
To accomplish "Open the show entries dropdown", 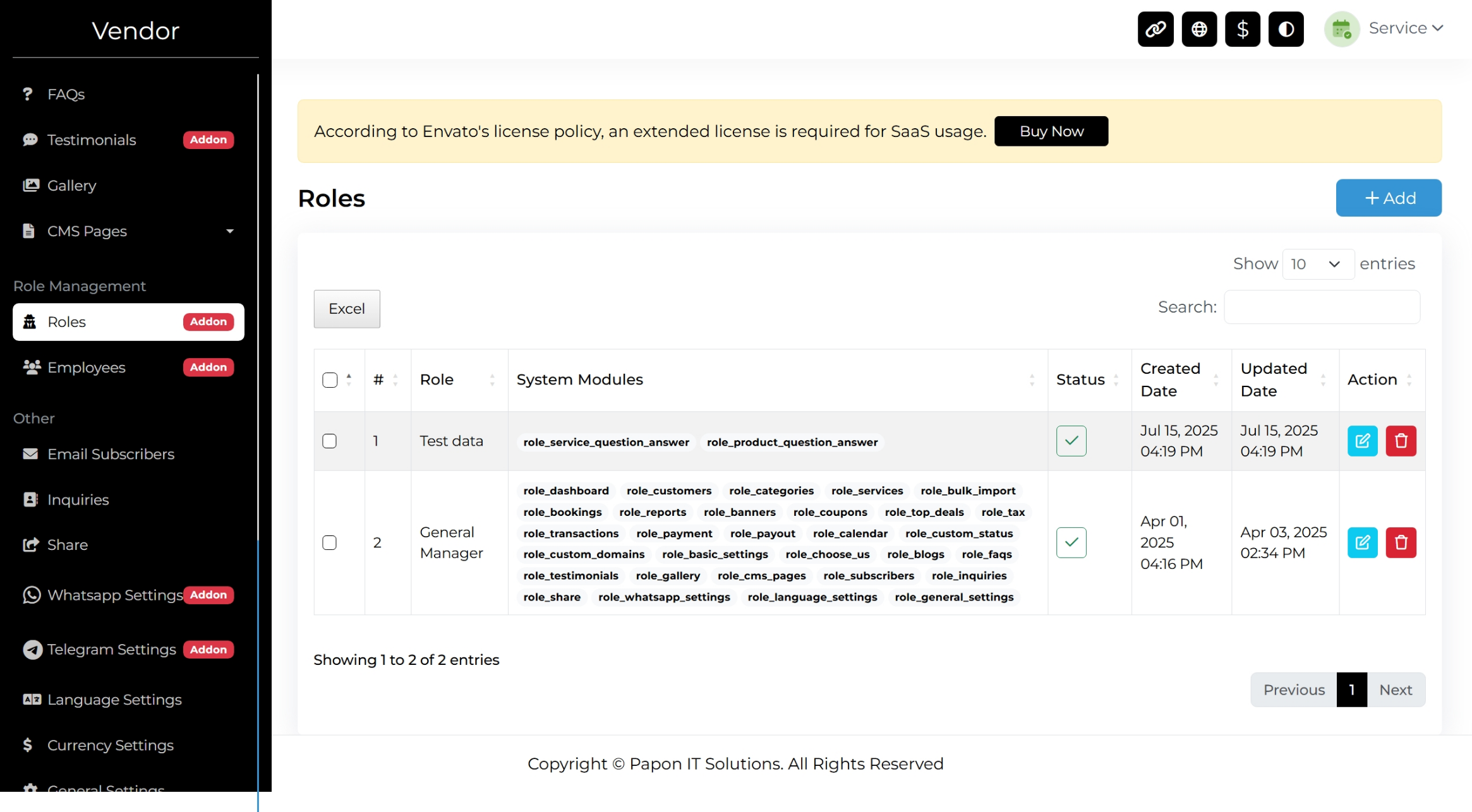I will (x=1317, y=264).
